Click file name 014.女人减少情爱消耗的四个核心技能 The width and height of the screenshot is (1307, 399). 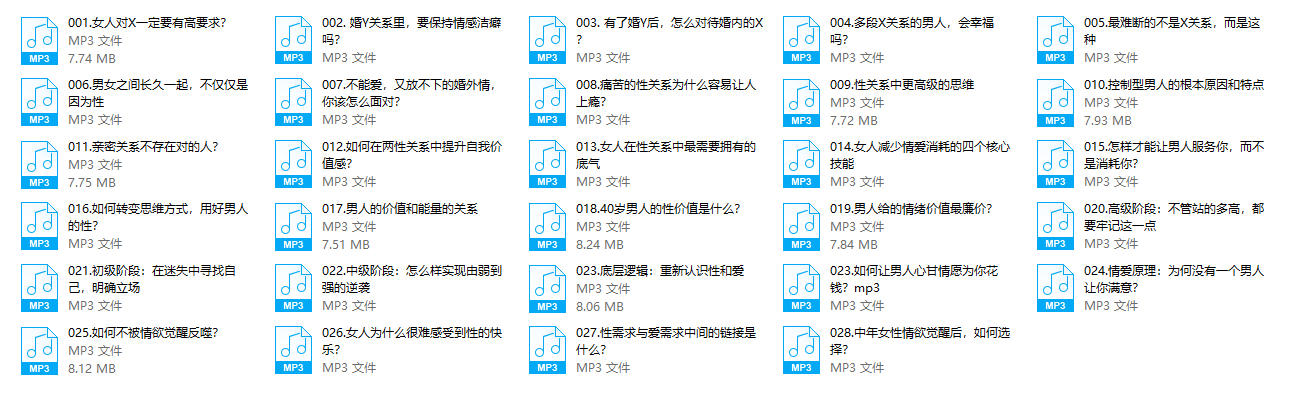pyautogui.click(x=919, y=155)
